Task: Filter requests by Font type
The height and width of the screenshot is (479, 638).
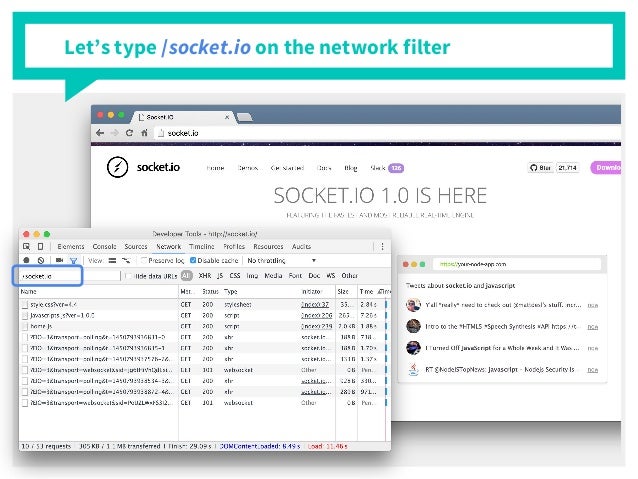Action: pos(295,276)
